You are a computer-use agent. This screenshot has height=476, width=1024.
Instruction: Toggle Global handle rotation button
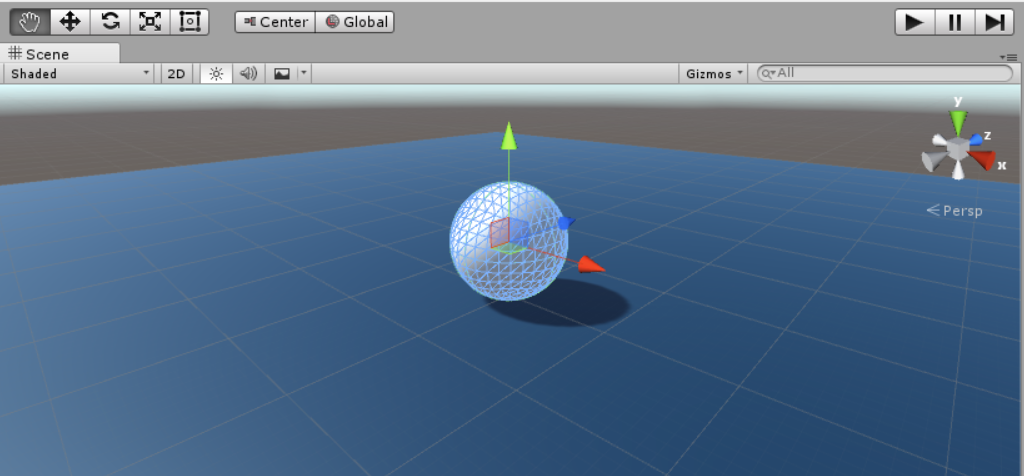pyautogui.click(x=355, y=22)
